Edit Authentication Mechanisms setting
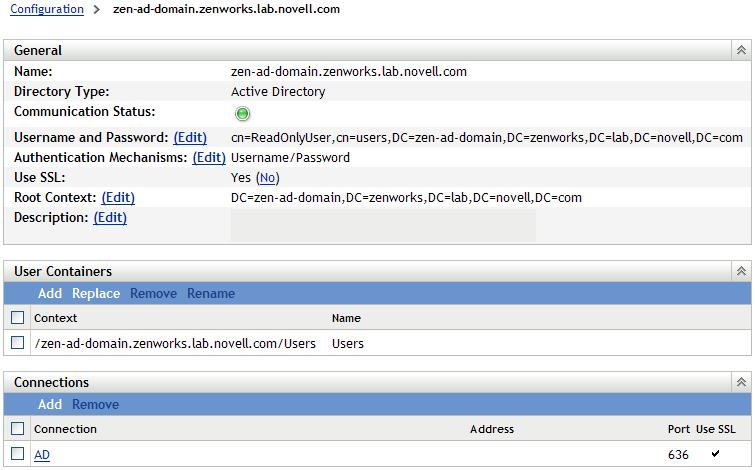Screen dimensions: 755x470 209,157
